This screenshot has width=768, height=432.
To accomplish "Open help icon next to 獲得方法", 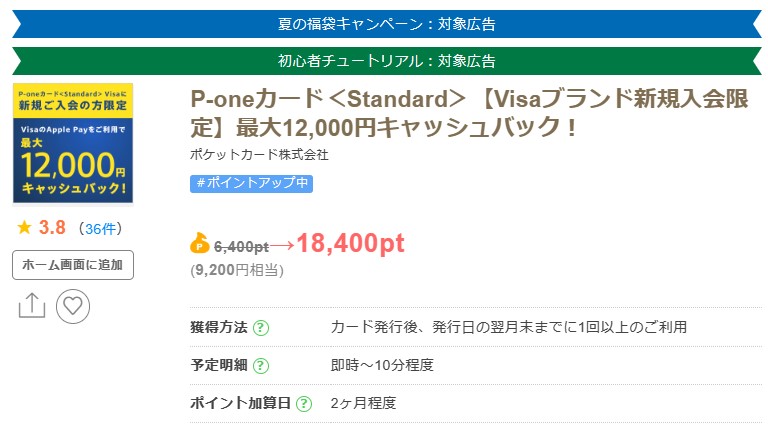I will point(261,328).
